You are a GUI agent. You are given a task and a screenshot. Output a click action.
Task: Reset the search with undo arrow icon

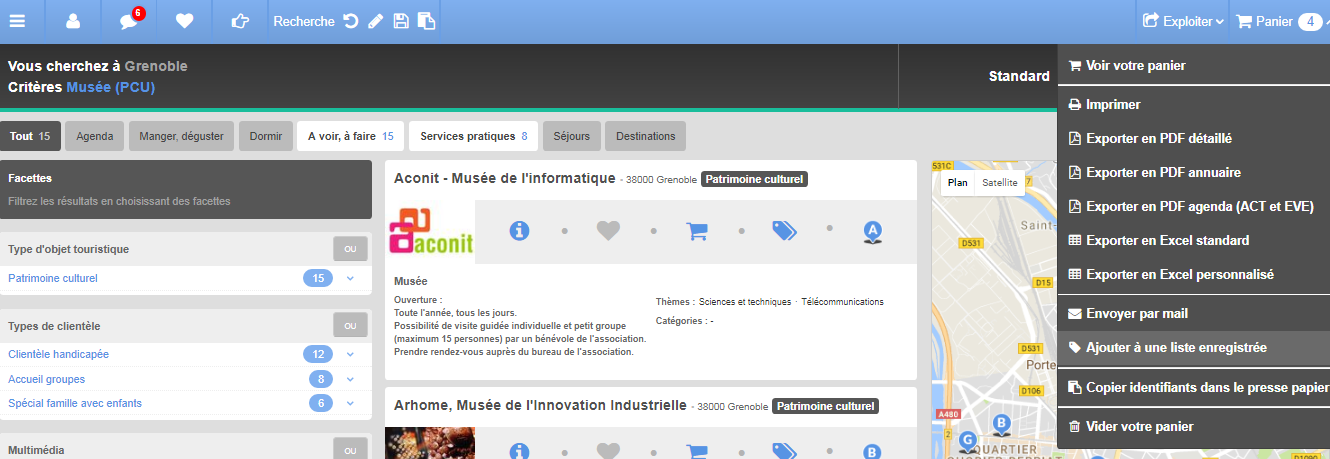coord(351,21)
